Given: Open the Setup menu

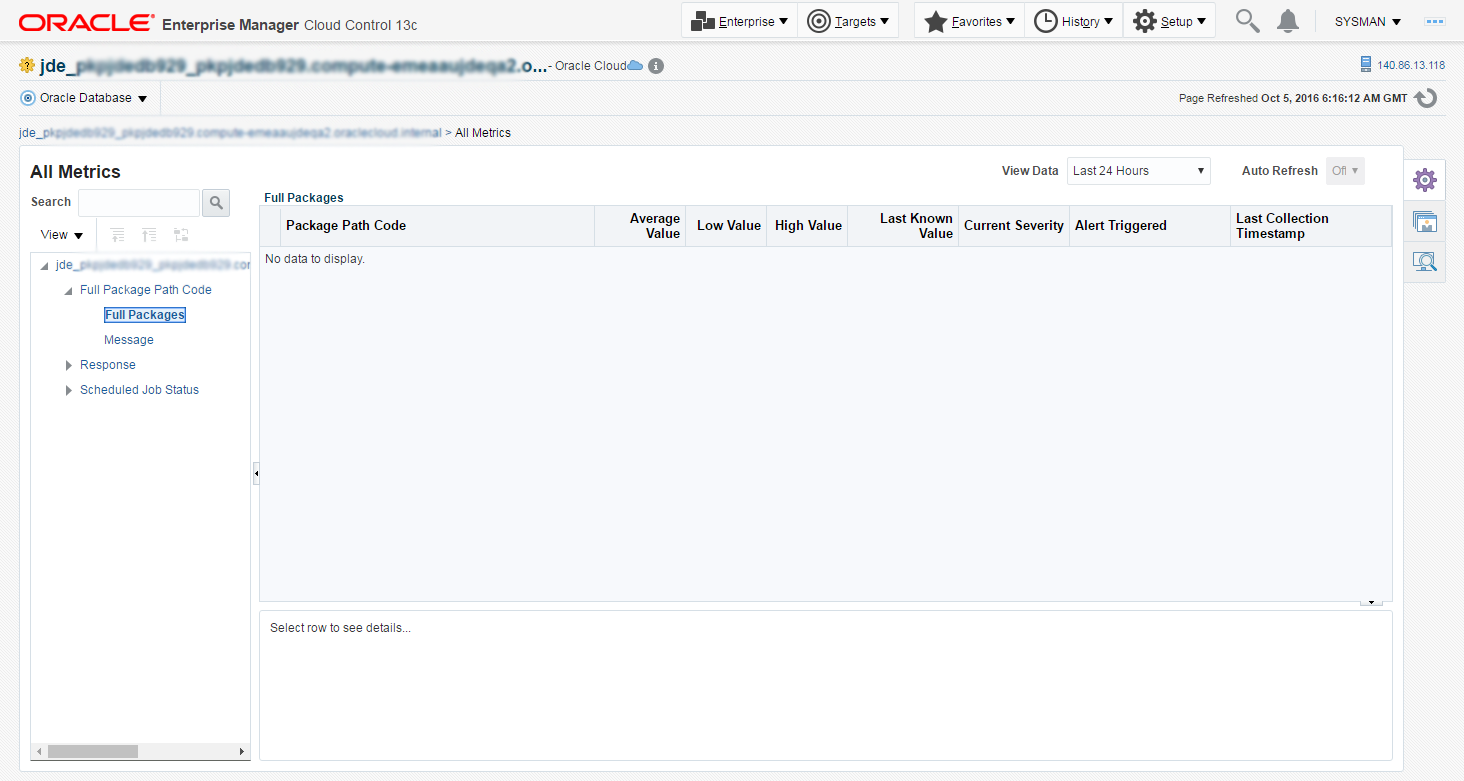Looking at the screenshot, I should (1169, 21).
